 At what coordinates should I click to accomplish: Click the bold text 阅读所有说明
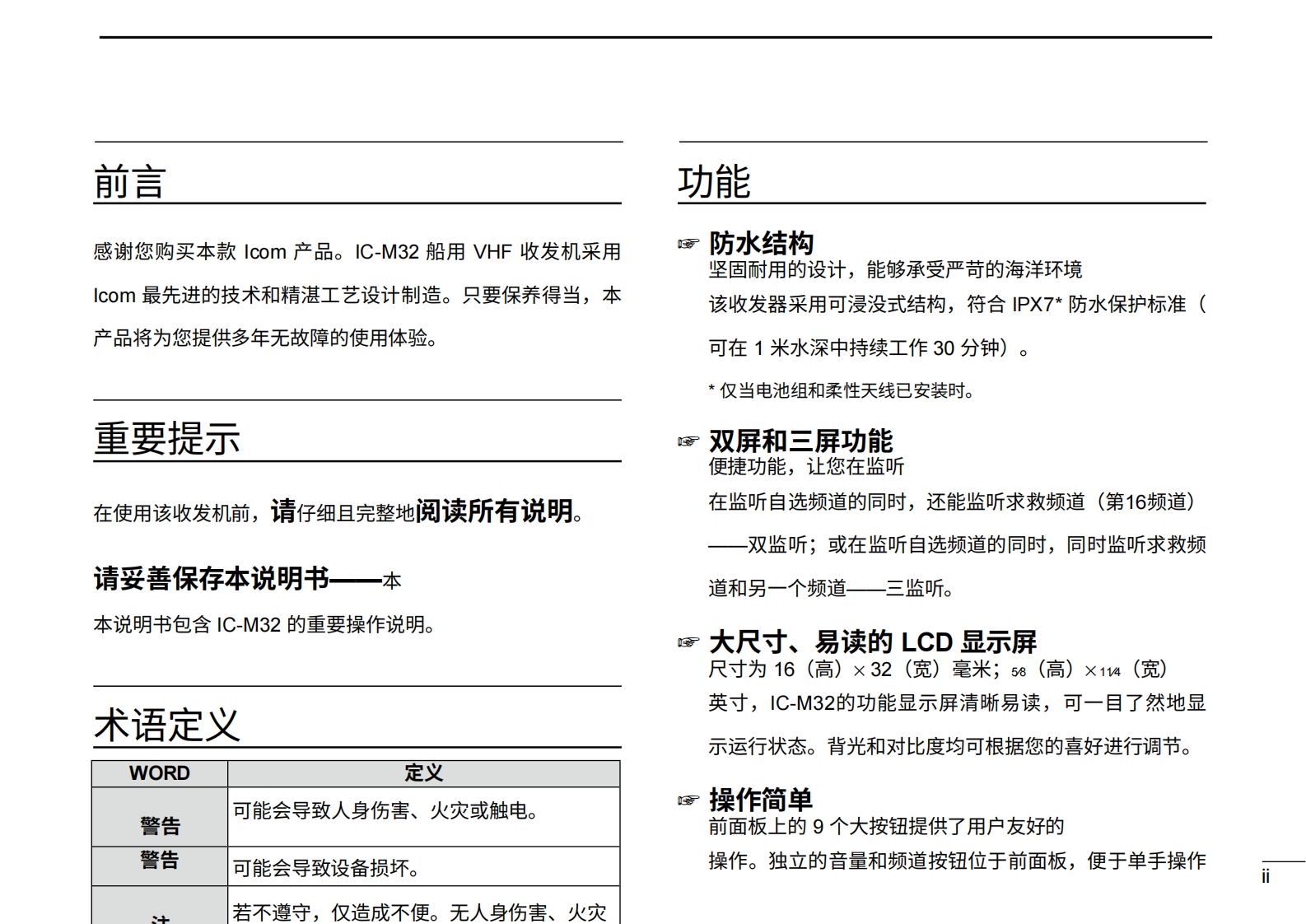(494, 511)
